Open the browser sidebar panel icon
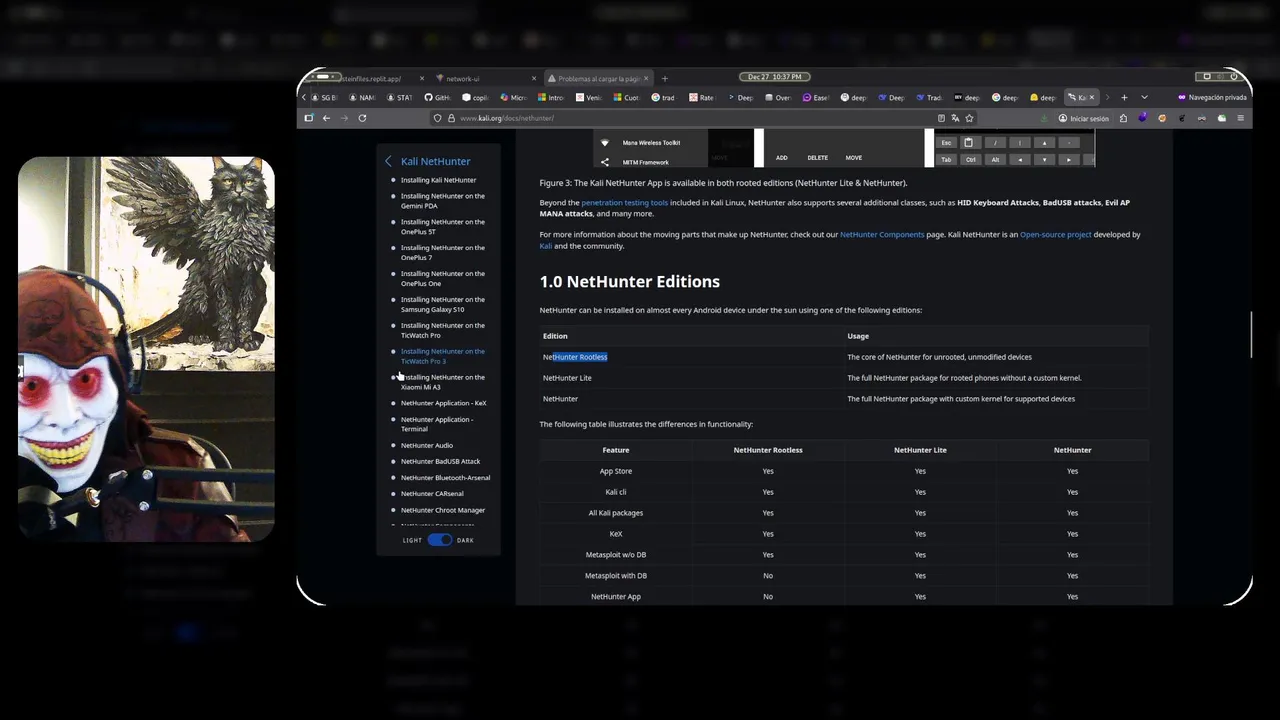 pos(309,118)
